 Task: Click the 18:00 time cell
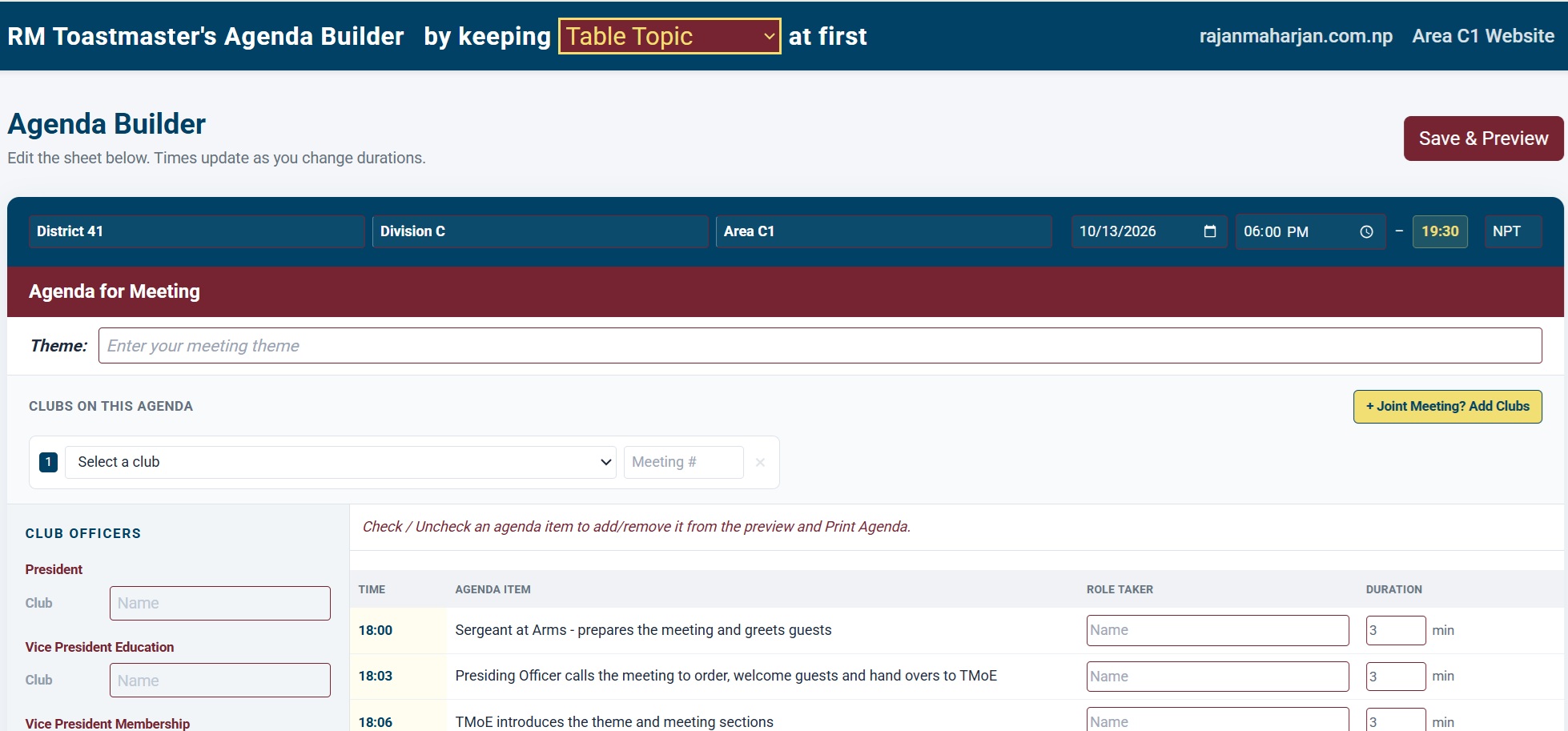pos(376,630)
